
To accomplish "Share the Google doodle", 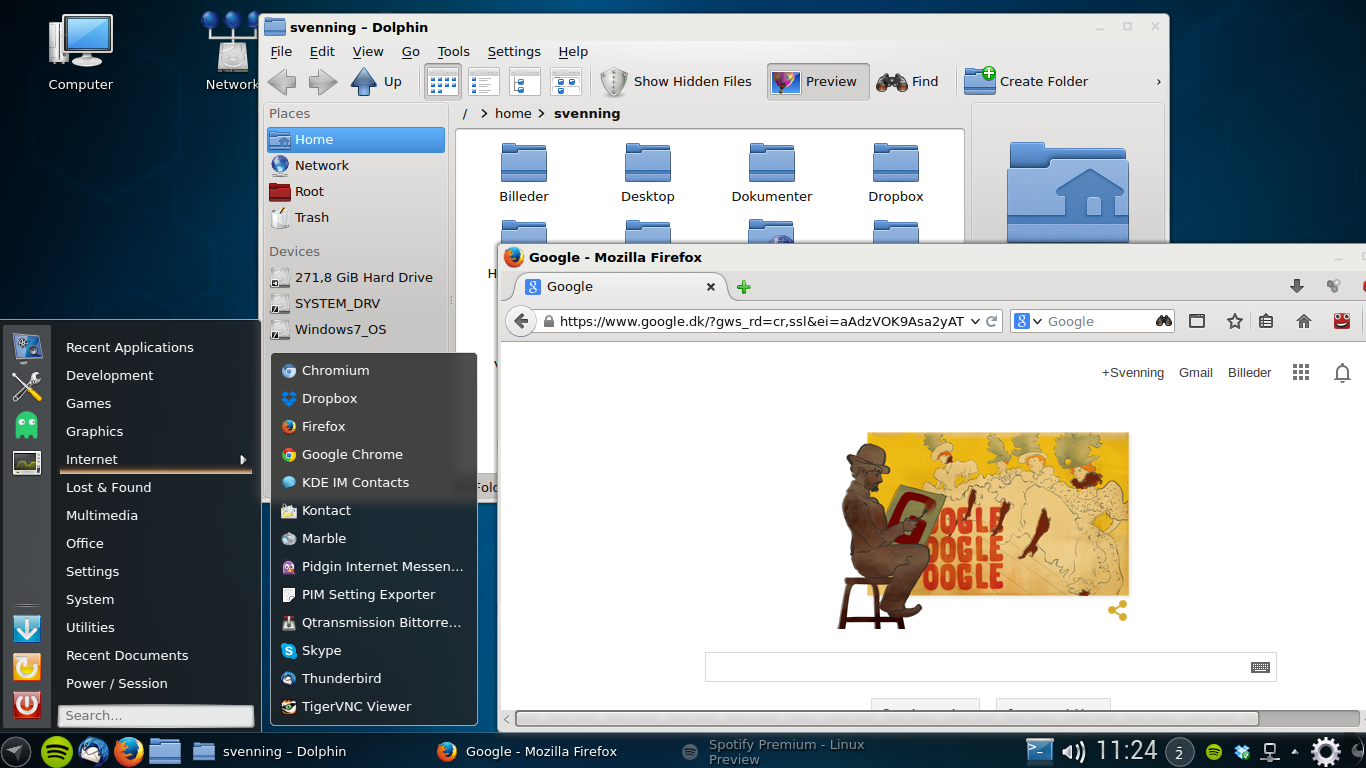I will [1118, 610].
